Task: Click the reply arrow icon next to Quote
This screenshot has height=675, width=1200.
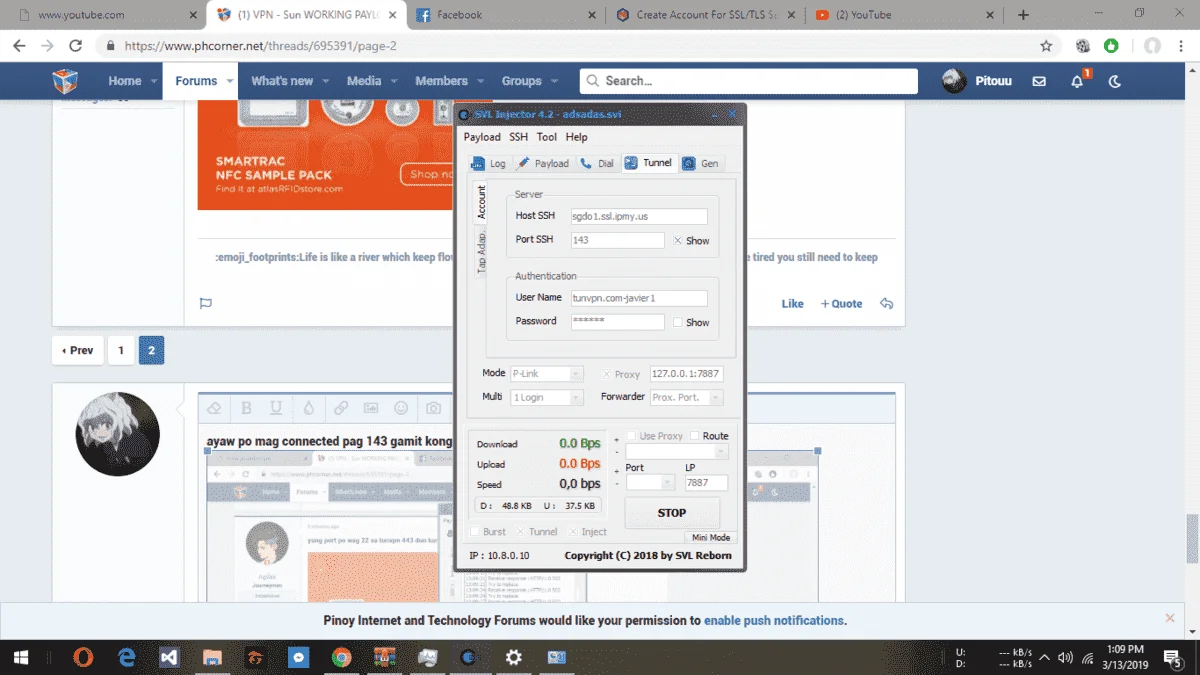Action: [886, 304]
